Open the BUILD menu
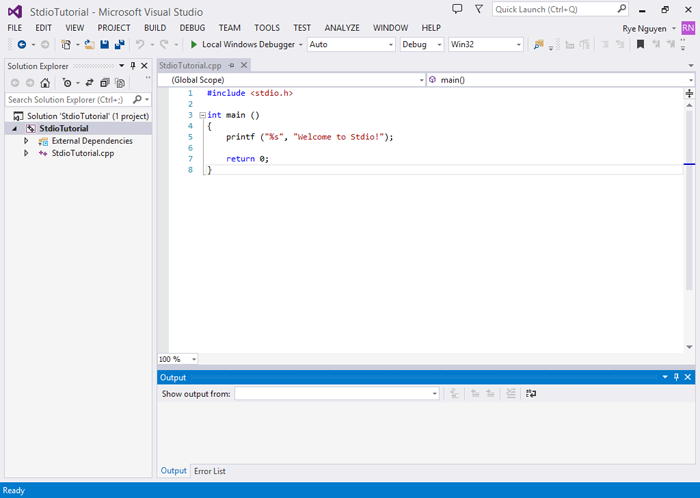 (155, 28)
